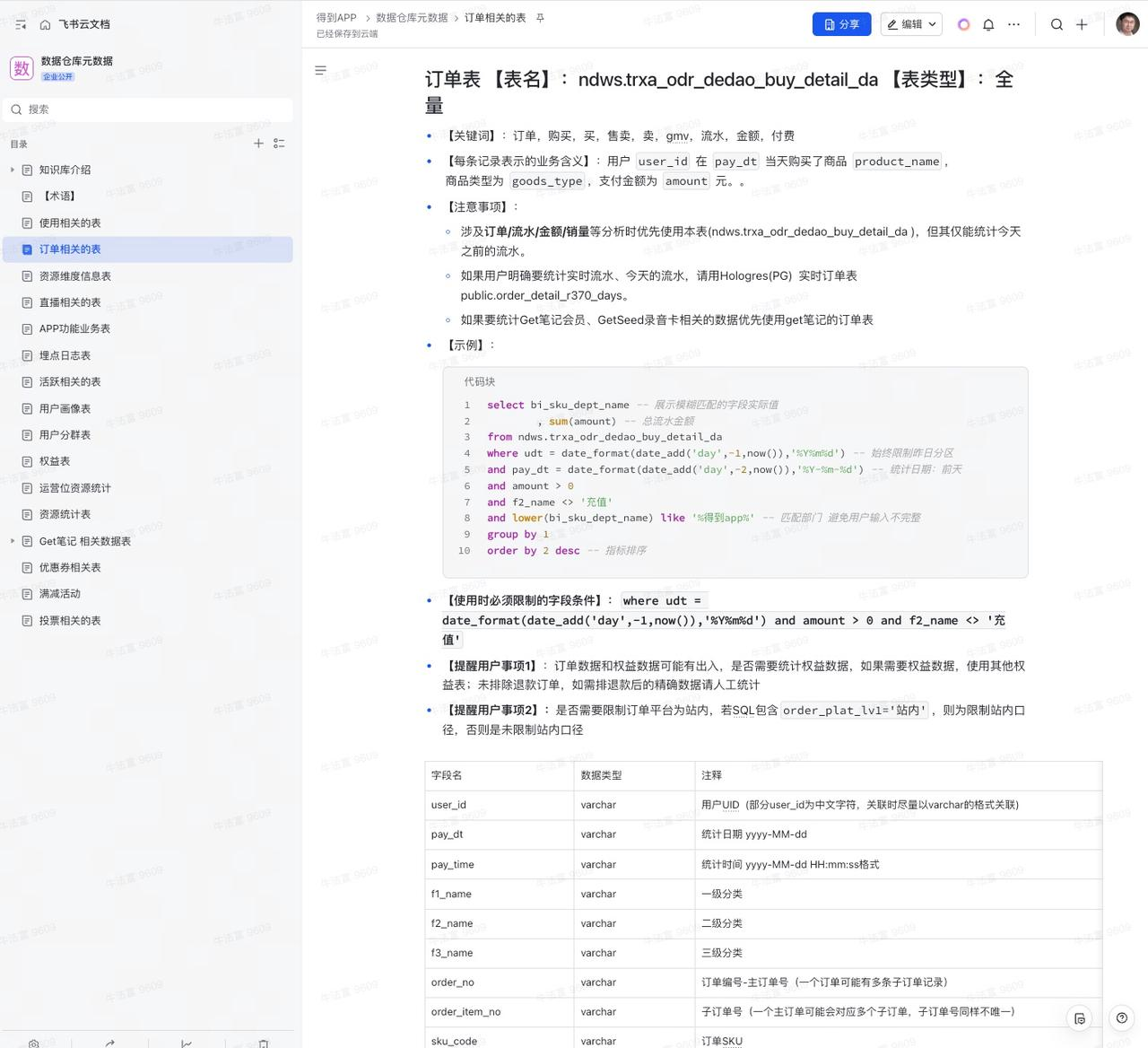Navigate to 数据仓库元数据 breadcrumb link
1148x1048 pixels.
click(412, 18)
